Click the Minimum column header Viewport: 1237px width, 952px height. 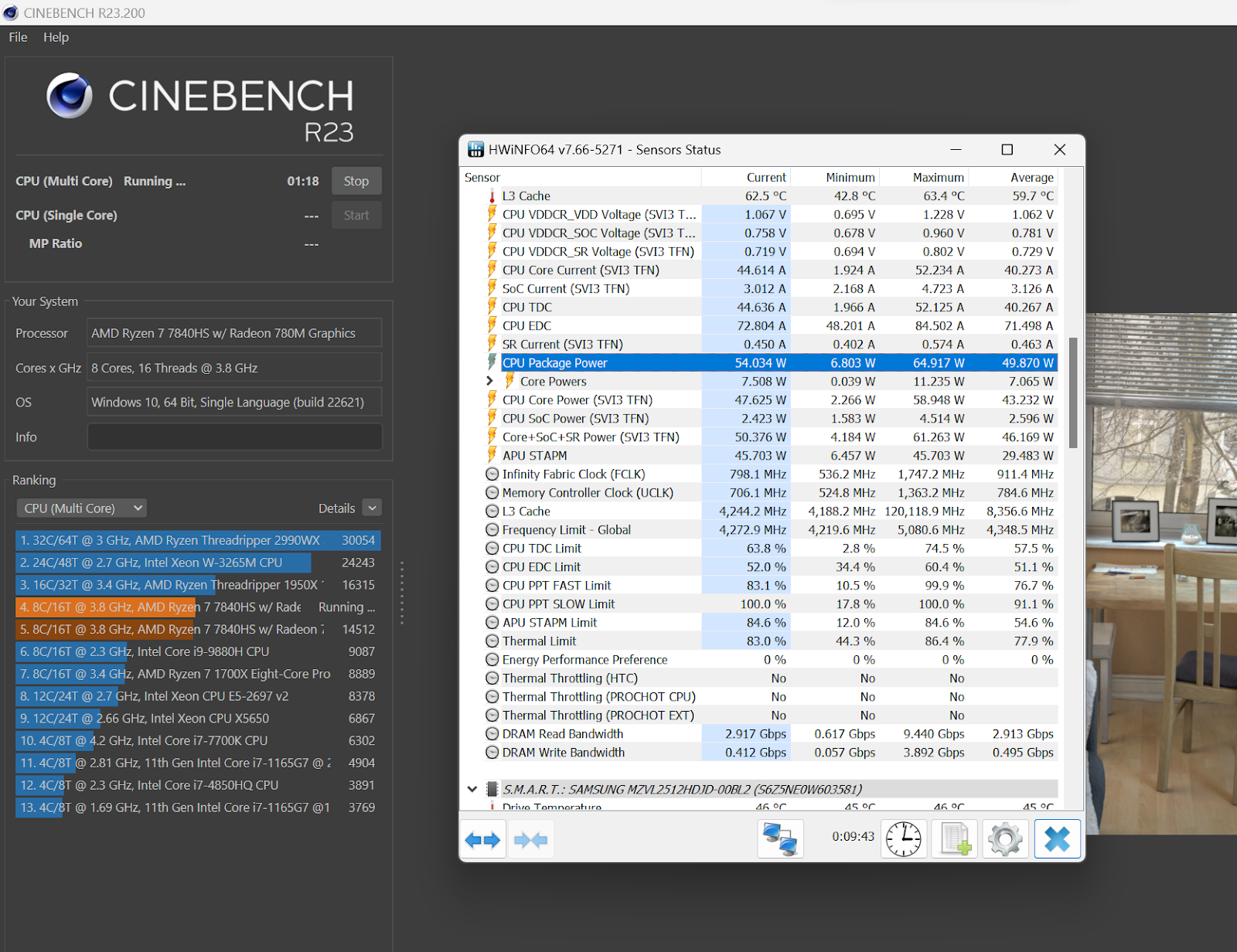[835, 178]
